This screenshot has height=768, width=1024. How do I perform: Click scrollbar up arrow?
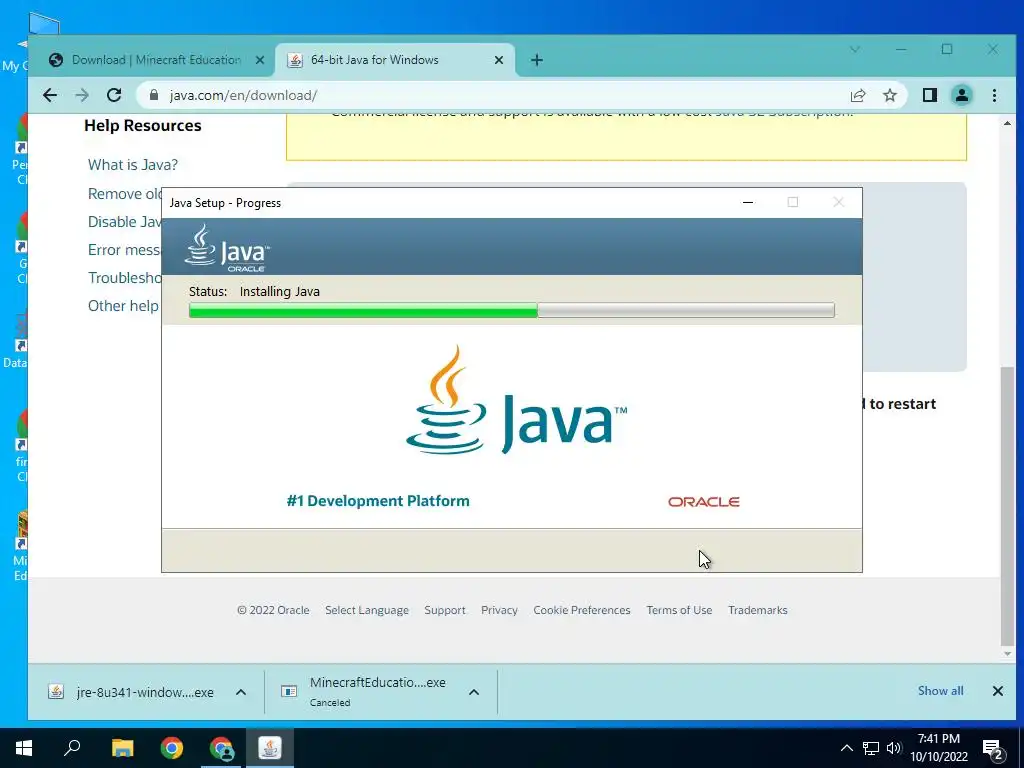coord(1007,123)
